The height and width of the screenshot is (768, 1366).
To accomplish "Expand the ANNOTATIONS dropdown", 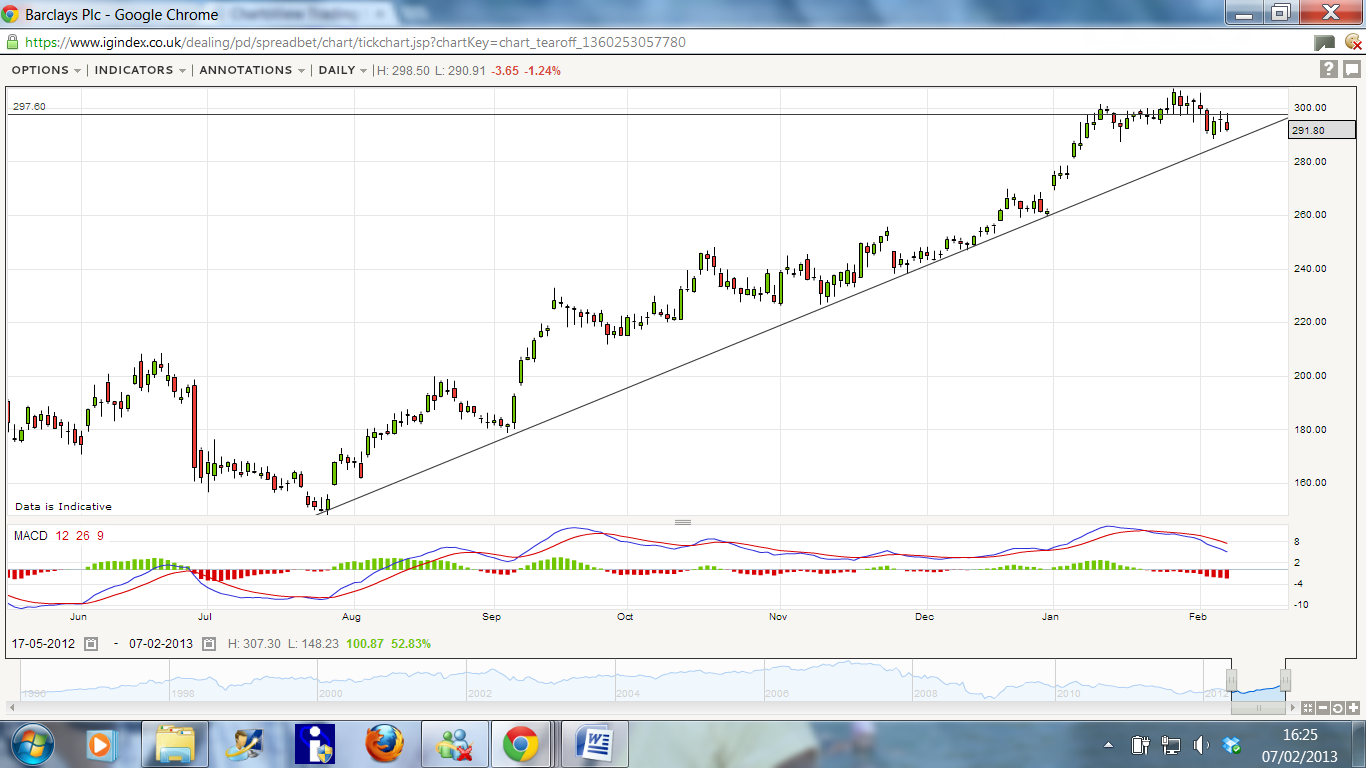I will tap(252, 70).
